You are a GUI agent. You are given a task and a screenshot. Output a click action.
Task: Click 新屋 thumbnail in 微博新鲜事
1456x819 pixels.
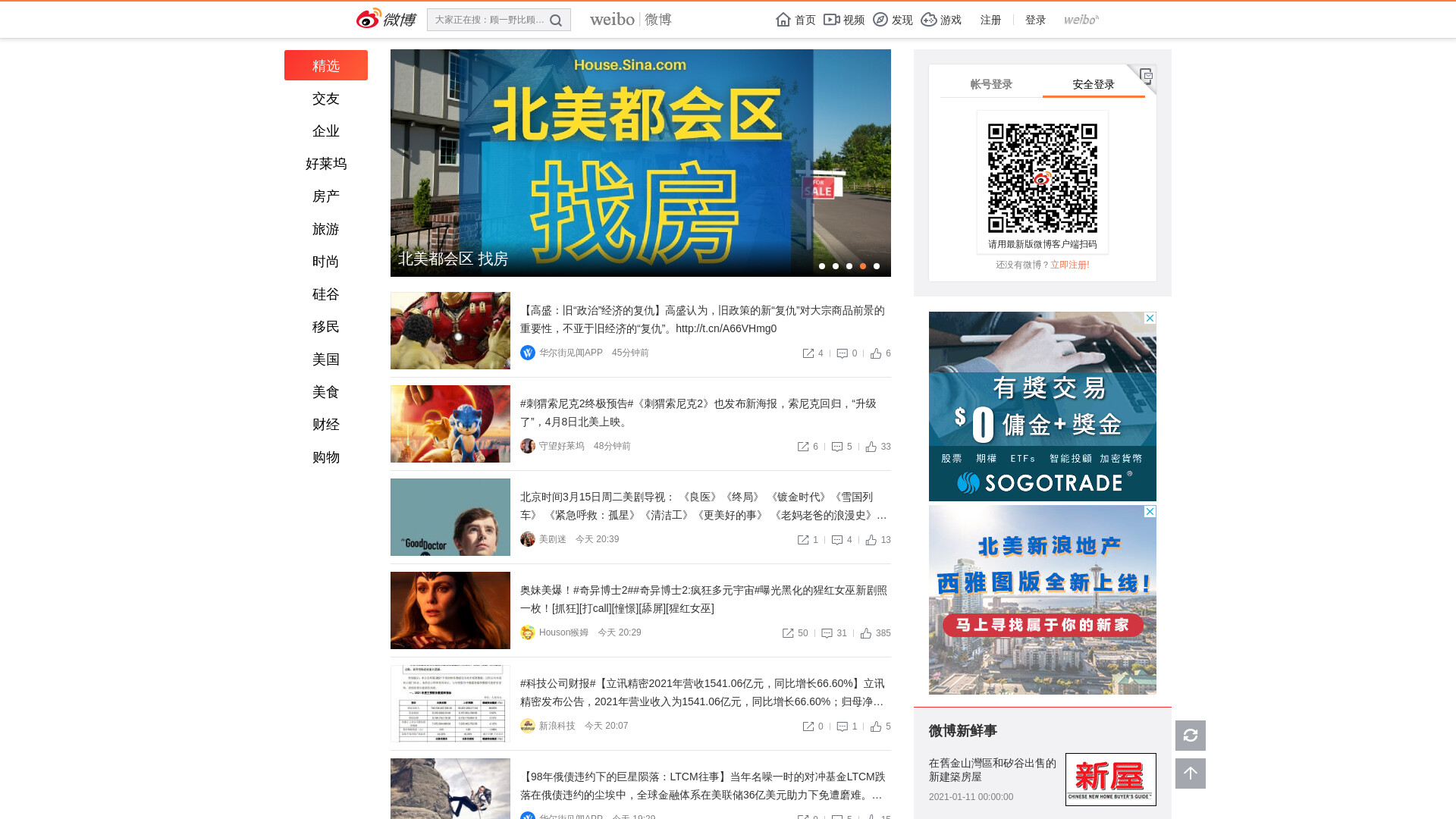pyautogui.click(x=1111, y=780)
